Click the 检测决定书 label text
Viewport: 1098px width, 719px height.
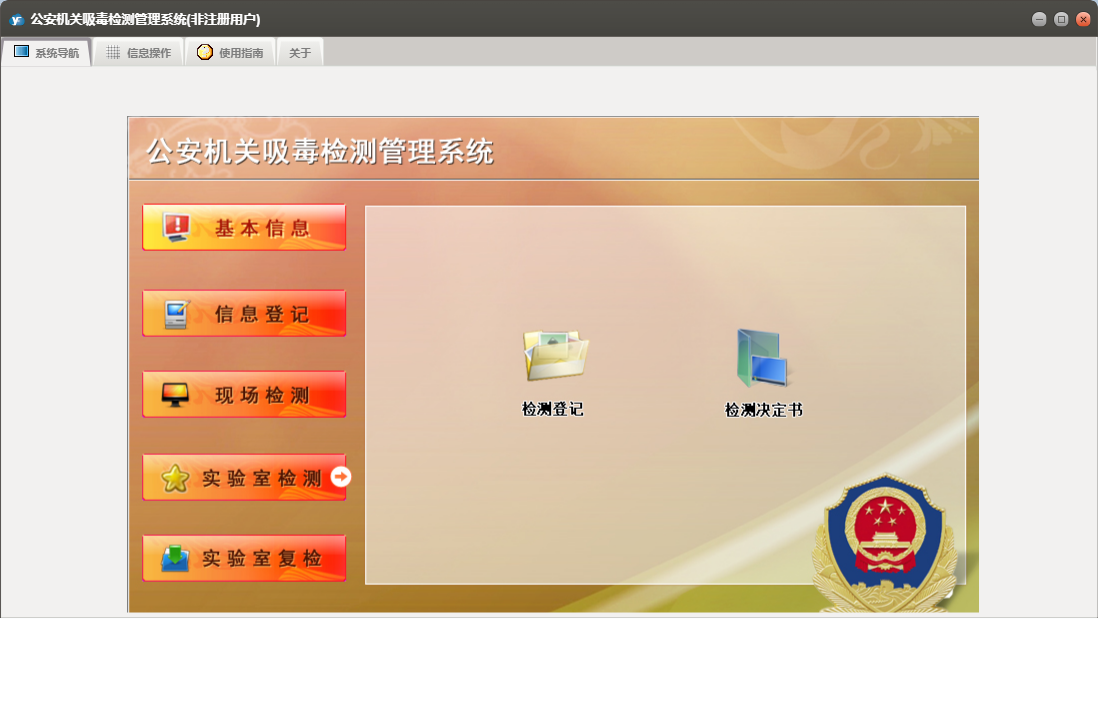pyautogui.click(x=763, y=410)
